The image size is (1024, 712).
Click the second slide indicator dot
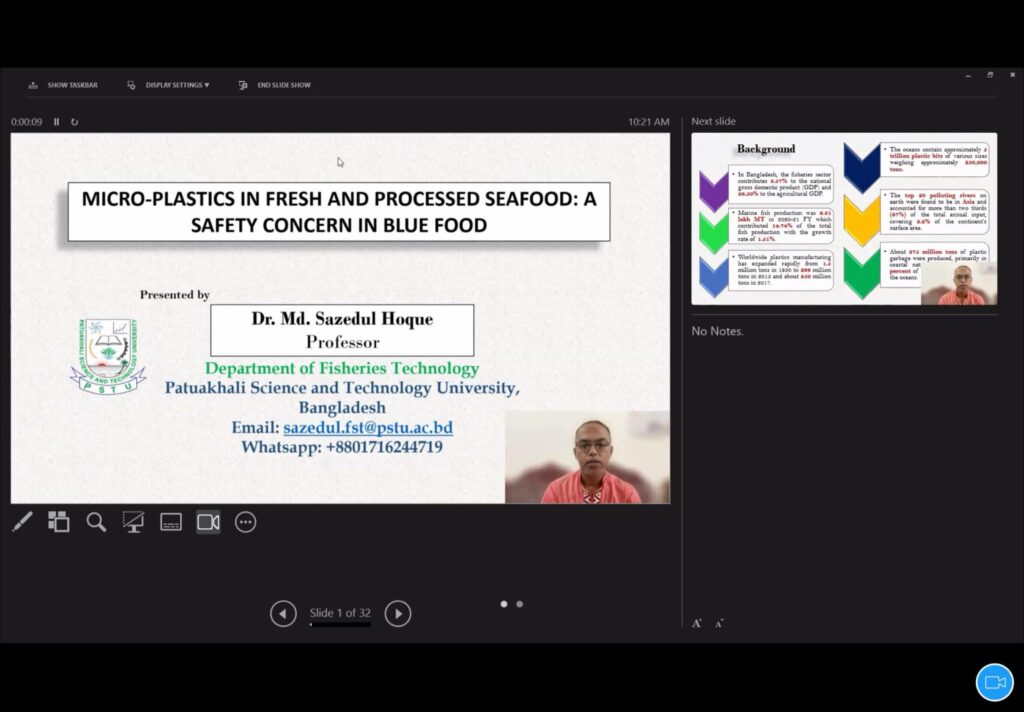519,604
